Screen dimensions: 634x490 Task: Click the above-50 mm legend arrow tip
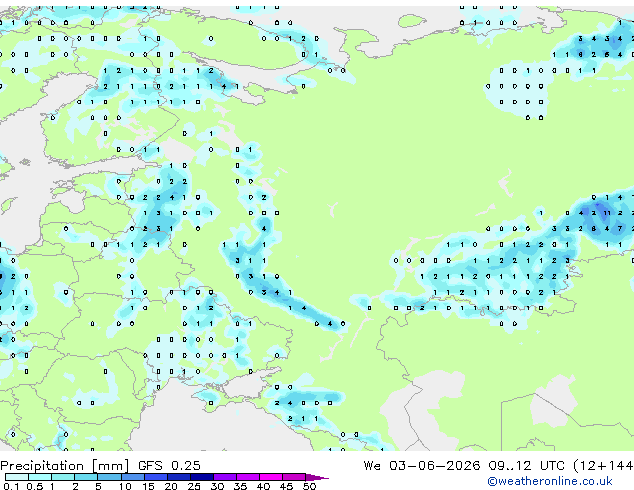(317, 477)
